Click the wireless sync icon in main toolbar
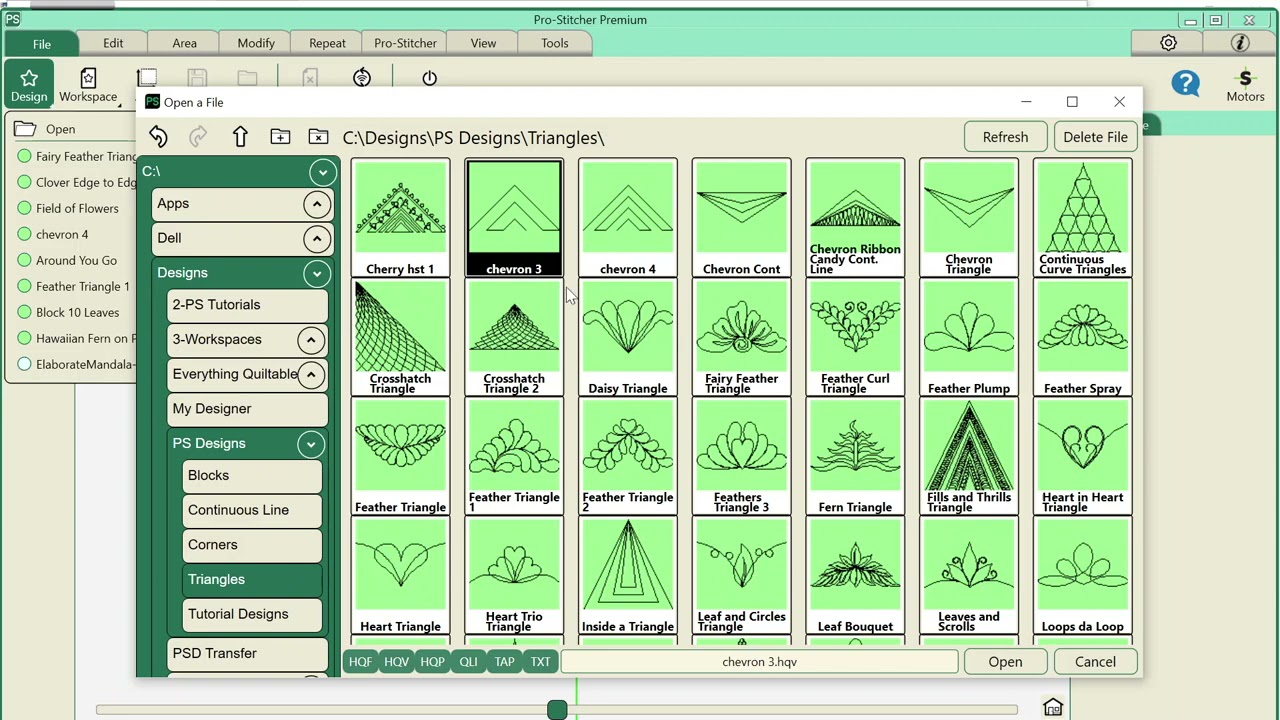This screenshot has height=720, width=1280. point(362,78)
